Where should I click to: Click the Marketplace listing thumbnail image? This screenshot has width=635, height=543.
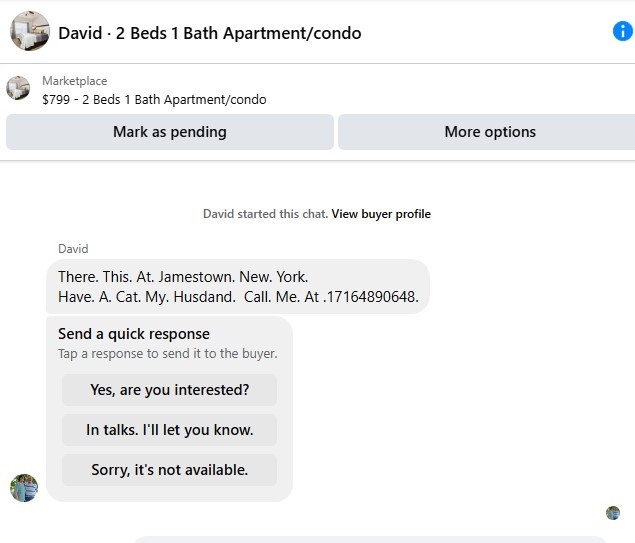pos(18,88)
